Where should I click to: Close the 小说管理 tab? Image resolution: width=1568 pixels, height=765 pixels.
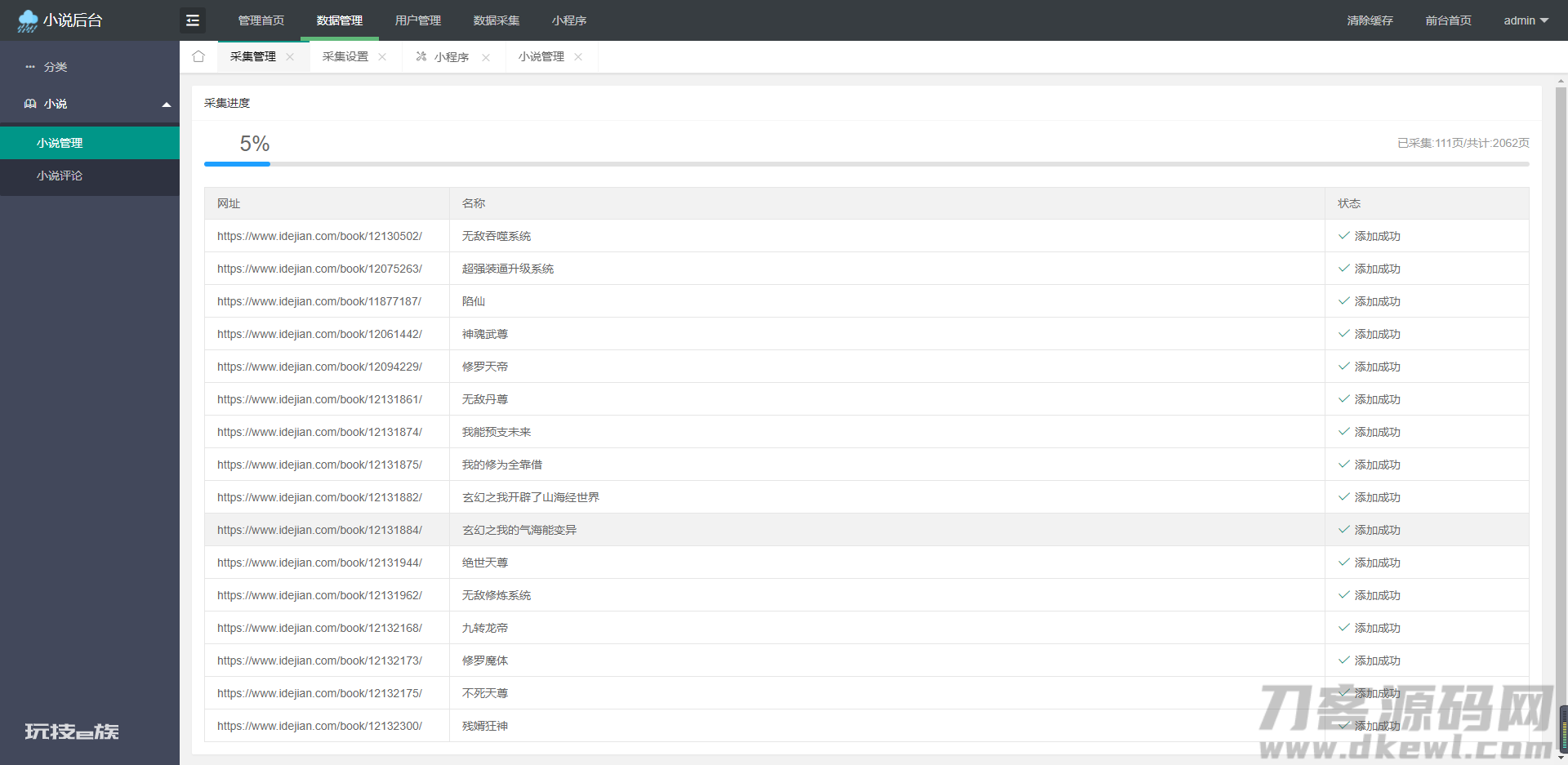pyautogui.click(x=578, y=57)
